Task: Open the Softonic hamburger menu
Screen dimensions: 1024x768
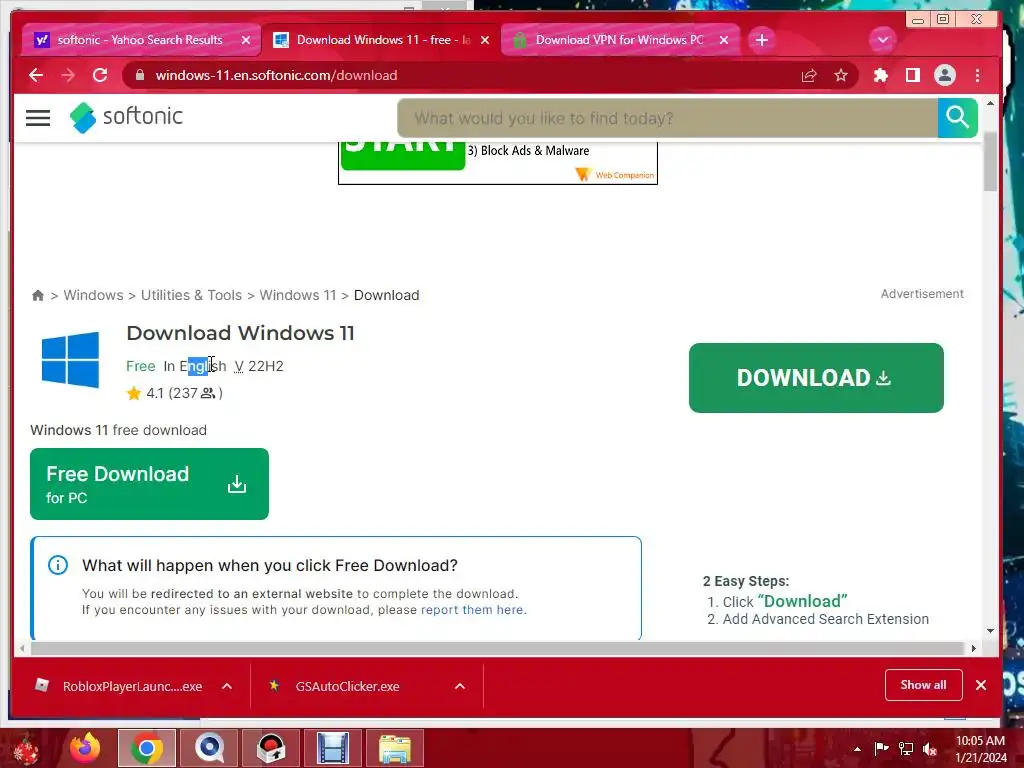Action: pyautogui.click(x=38, y=118)
